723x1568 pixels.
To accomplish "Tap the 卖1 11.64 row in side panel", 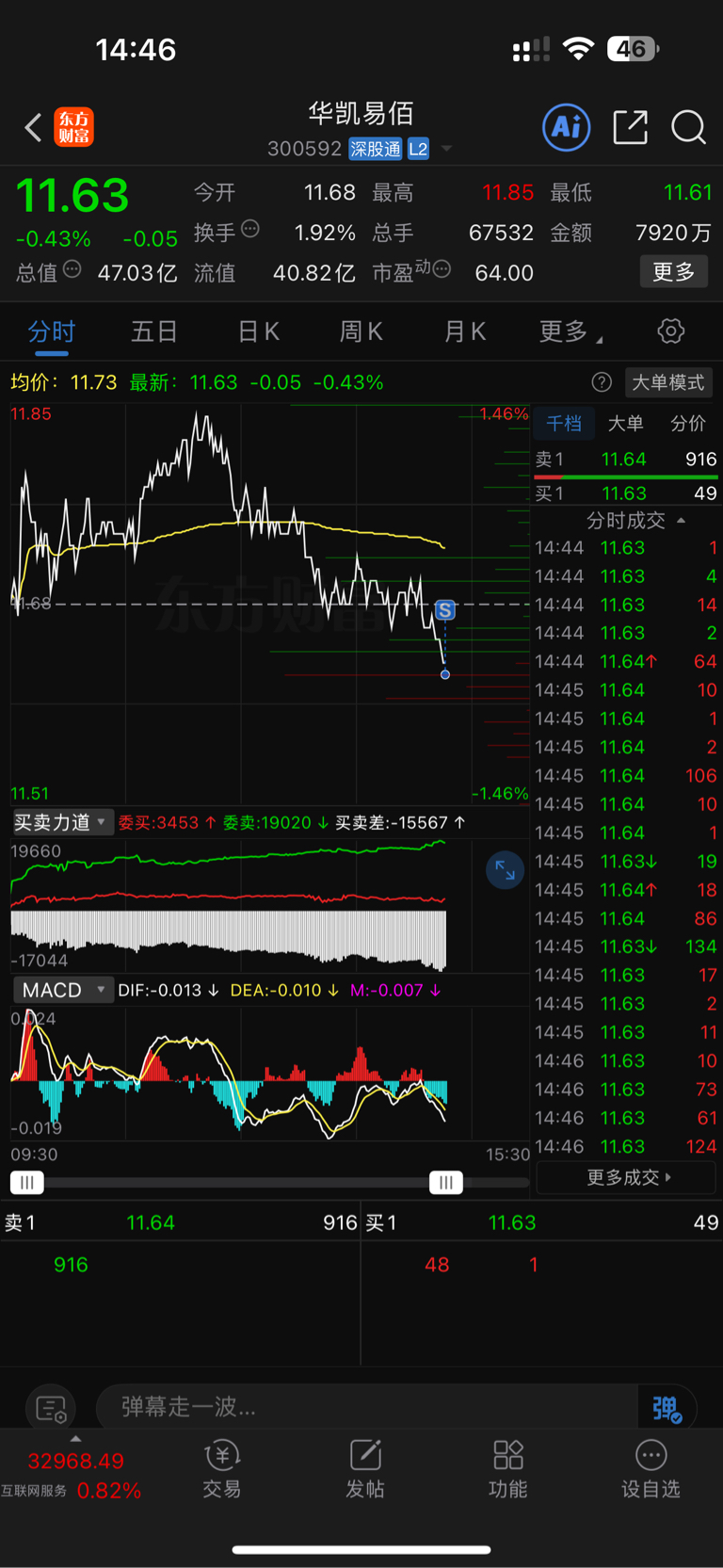I will (x=626, y=460).
